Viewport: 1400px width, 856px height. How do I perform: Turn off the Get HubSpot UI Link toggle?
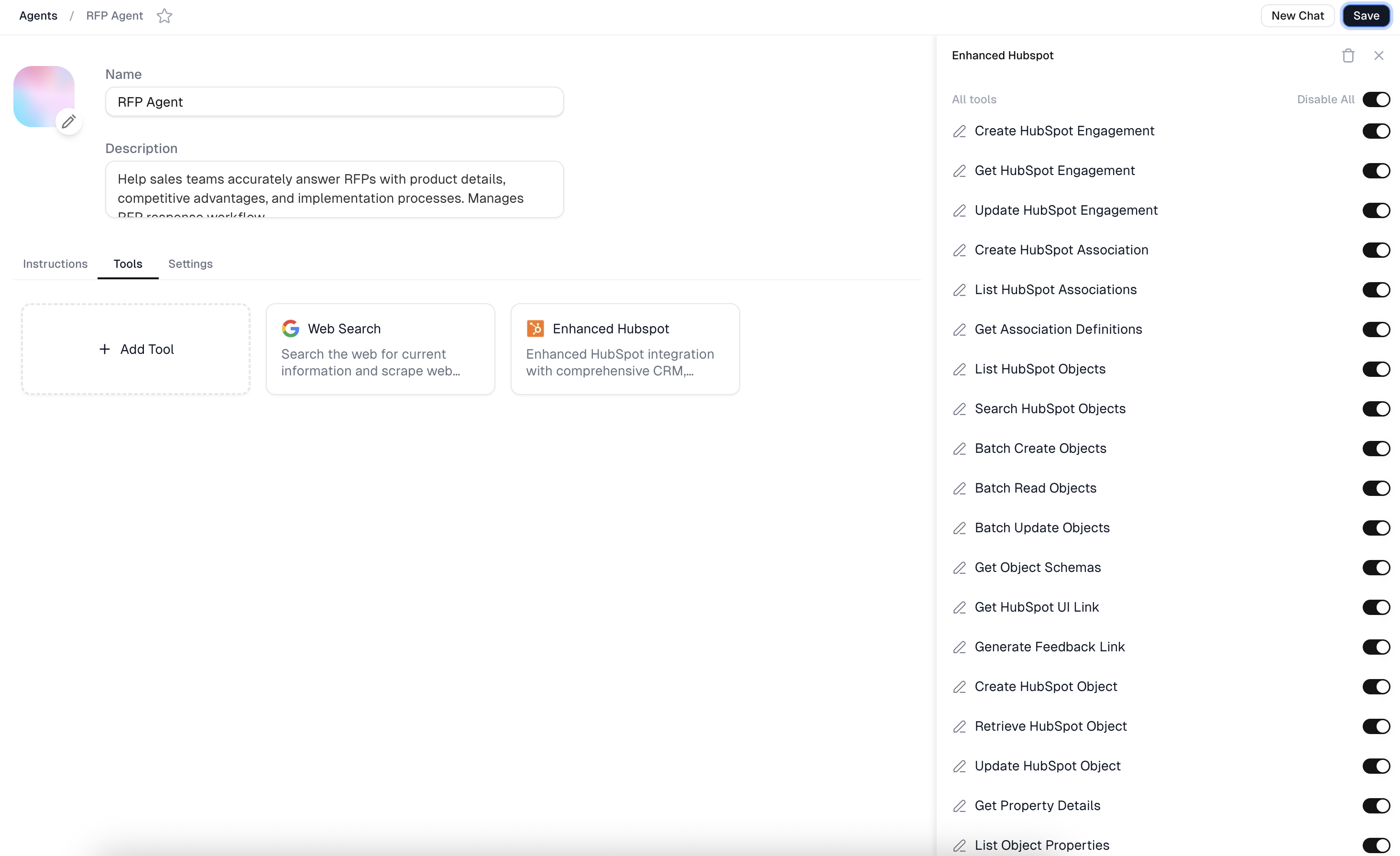(x=1376, y=607)
